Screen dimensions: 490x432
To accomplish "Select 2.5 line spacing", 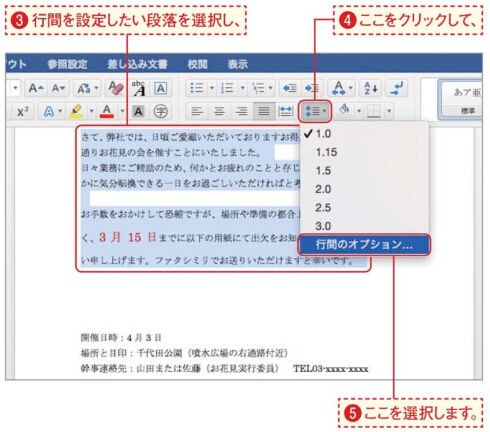I will coord(364,208).
